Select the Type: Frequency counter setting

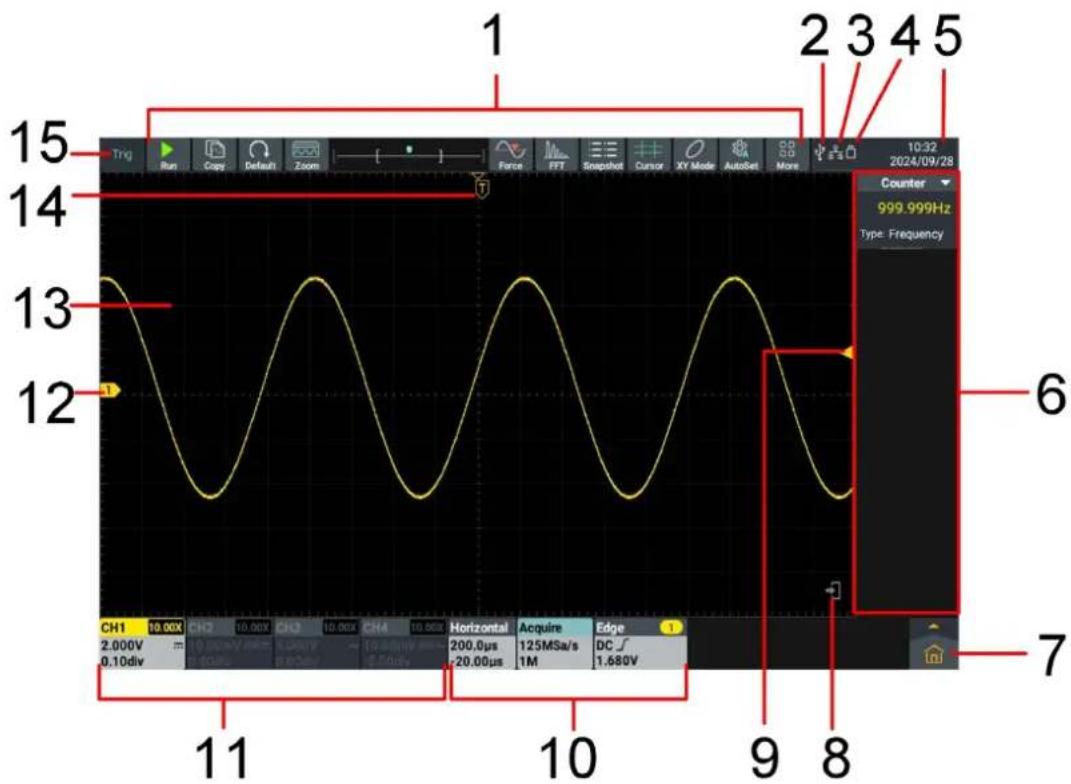[902, 234]
